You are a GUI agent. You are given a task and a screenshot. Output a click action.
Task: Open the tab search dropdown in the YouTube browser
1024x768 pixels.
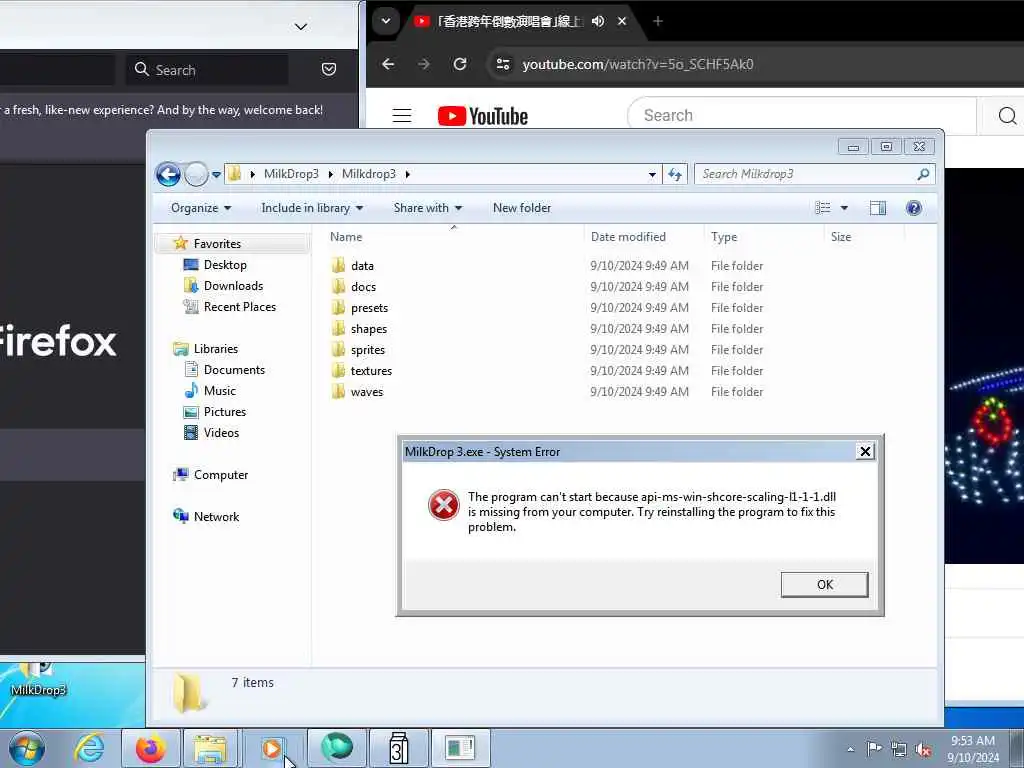(x=386, y=21)
